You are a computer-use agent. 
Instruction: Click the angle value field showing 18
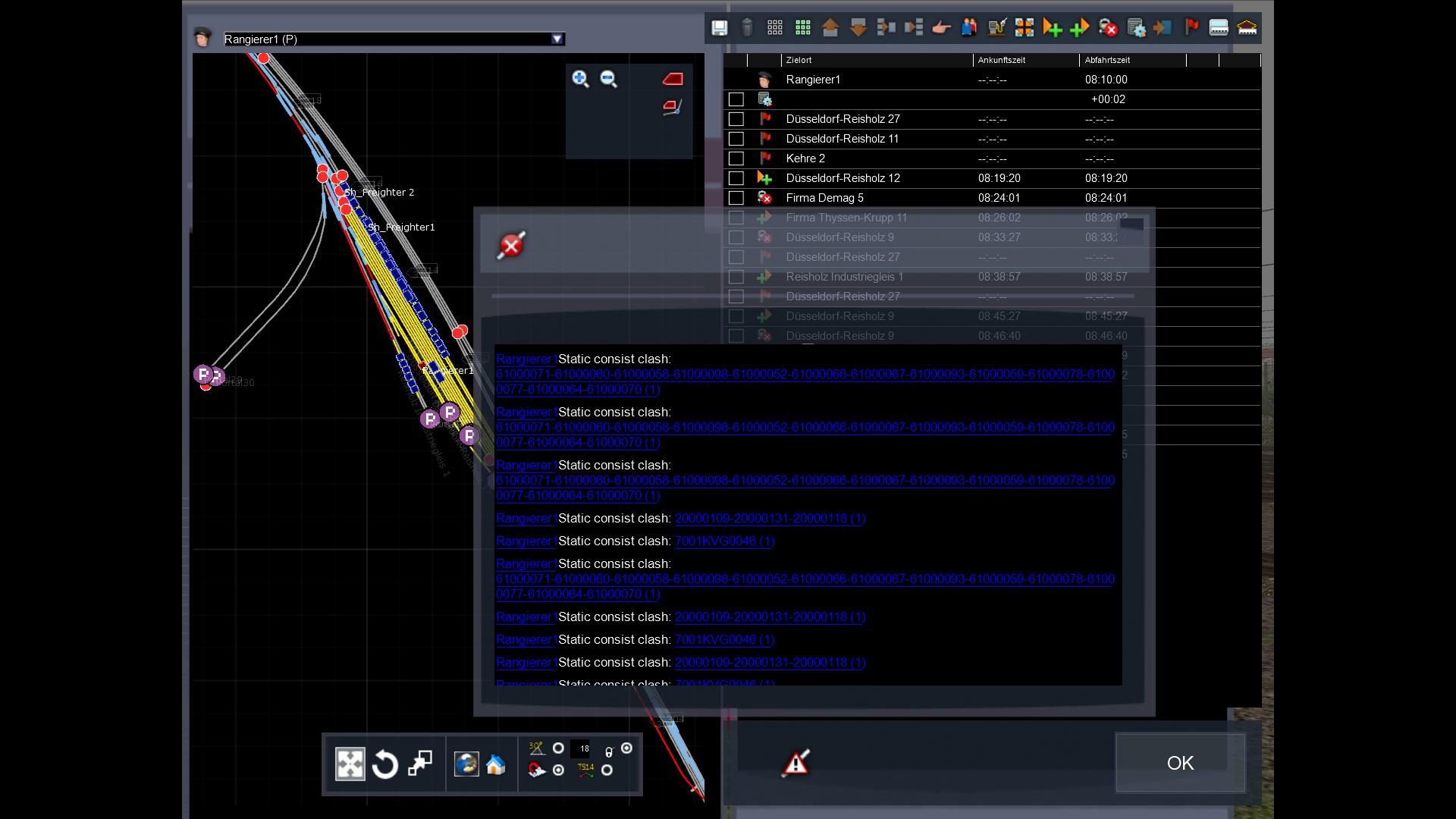[x=582, y=748]
